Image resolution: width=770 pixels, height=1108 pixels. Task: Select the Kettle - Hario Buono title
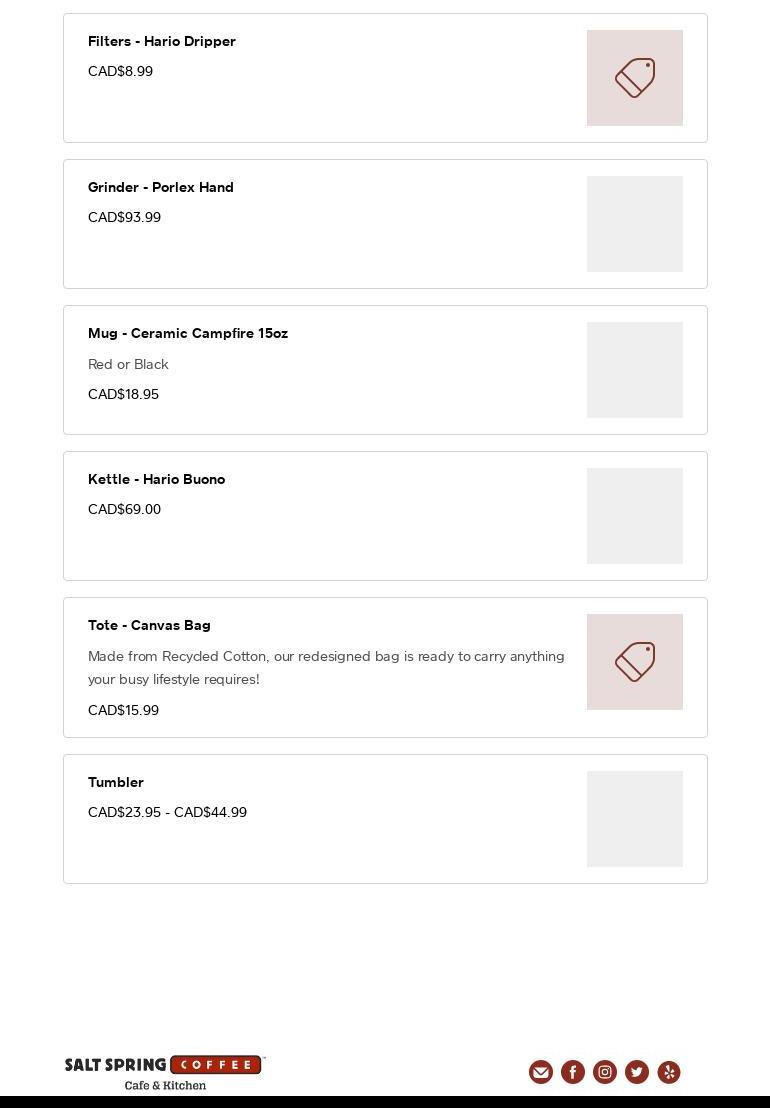tap(157, 479)
